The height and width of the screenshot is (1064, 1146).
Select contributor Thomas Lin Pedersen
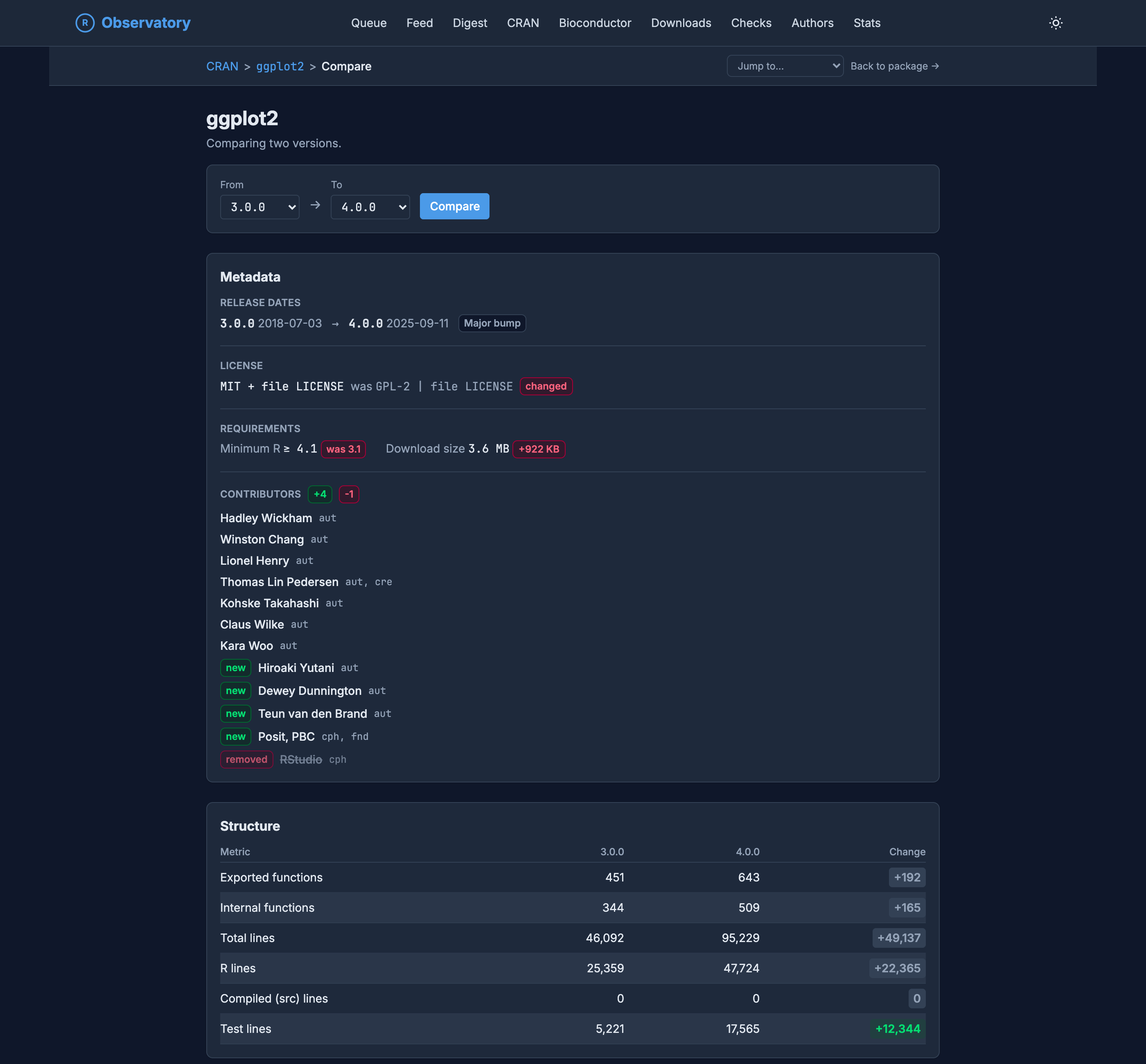coord(279,582)
